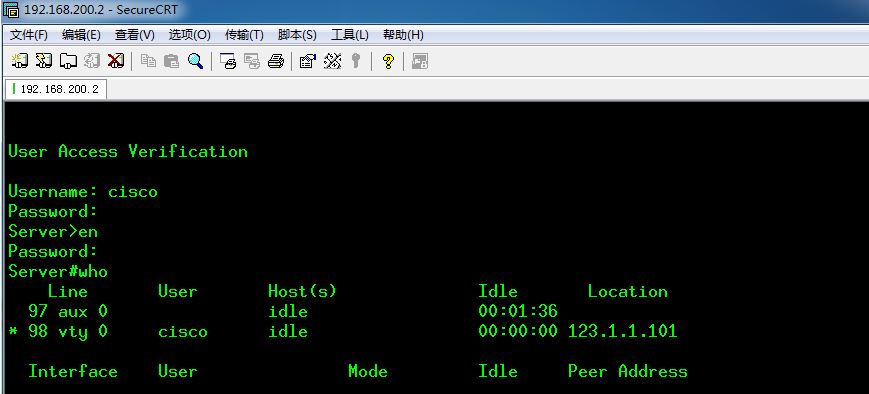Open the 查看(V) menu
Image resolution: width=869 pixels, height=394 pixels.
coord(135,35)
